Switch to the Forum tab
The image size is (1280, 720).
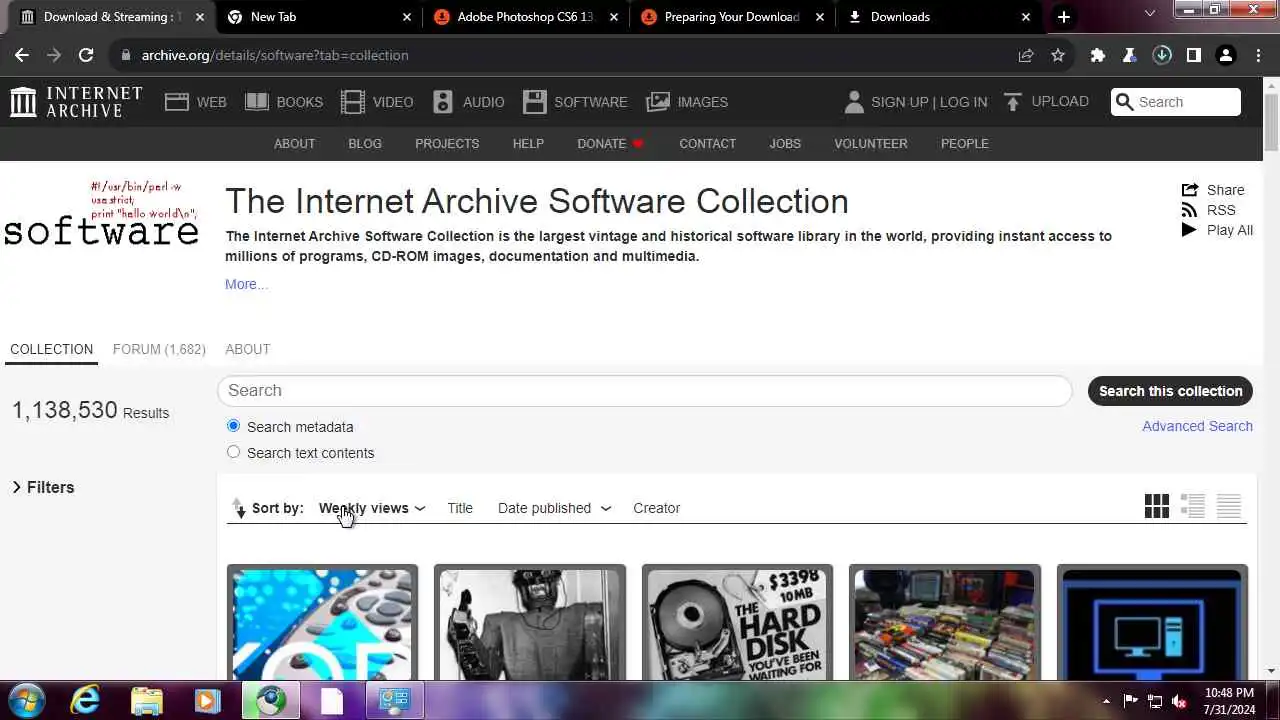coord(159,349)
